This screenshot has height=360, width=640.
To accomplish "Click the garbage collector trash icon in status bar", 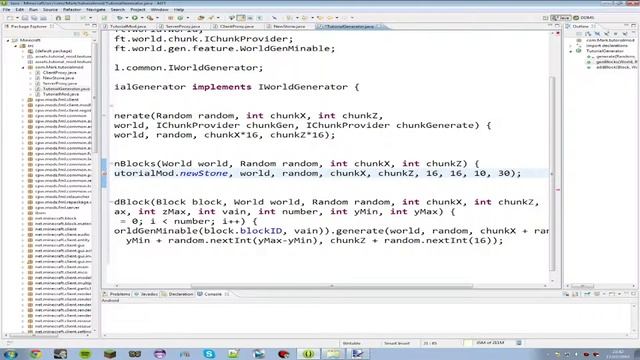I will point(519,343).
